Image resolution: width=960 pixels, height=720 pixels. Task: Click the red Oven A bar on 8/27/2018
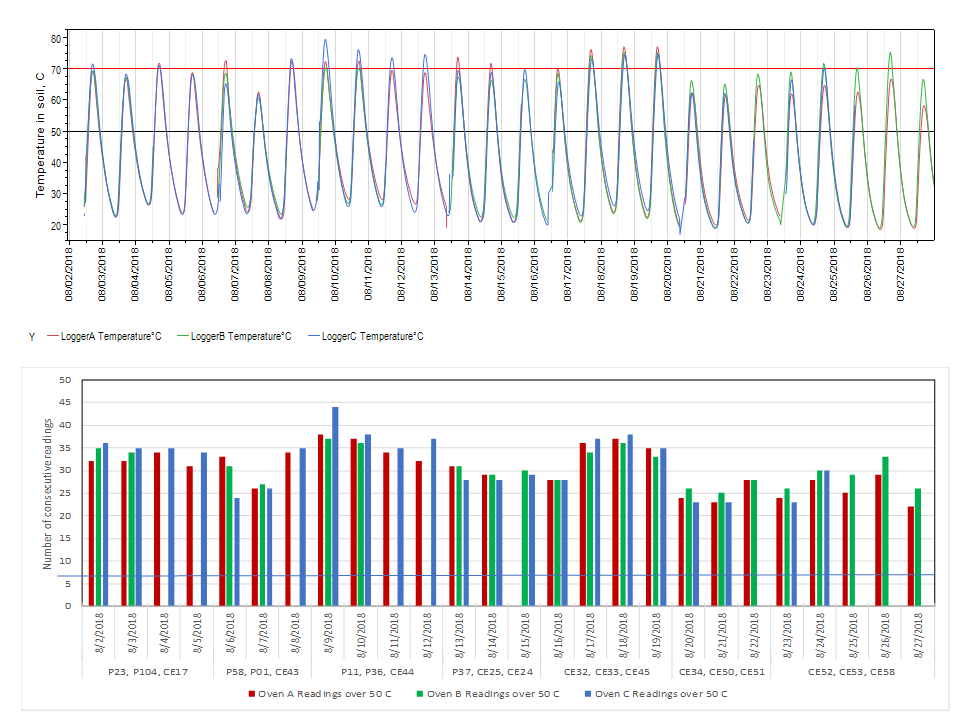(x=911, y=556)
